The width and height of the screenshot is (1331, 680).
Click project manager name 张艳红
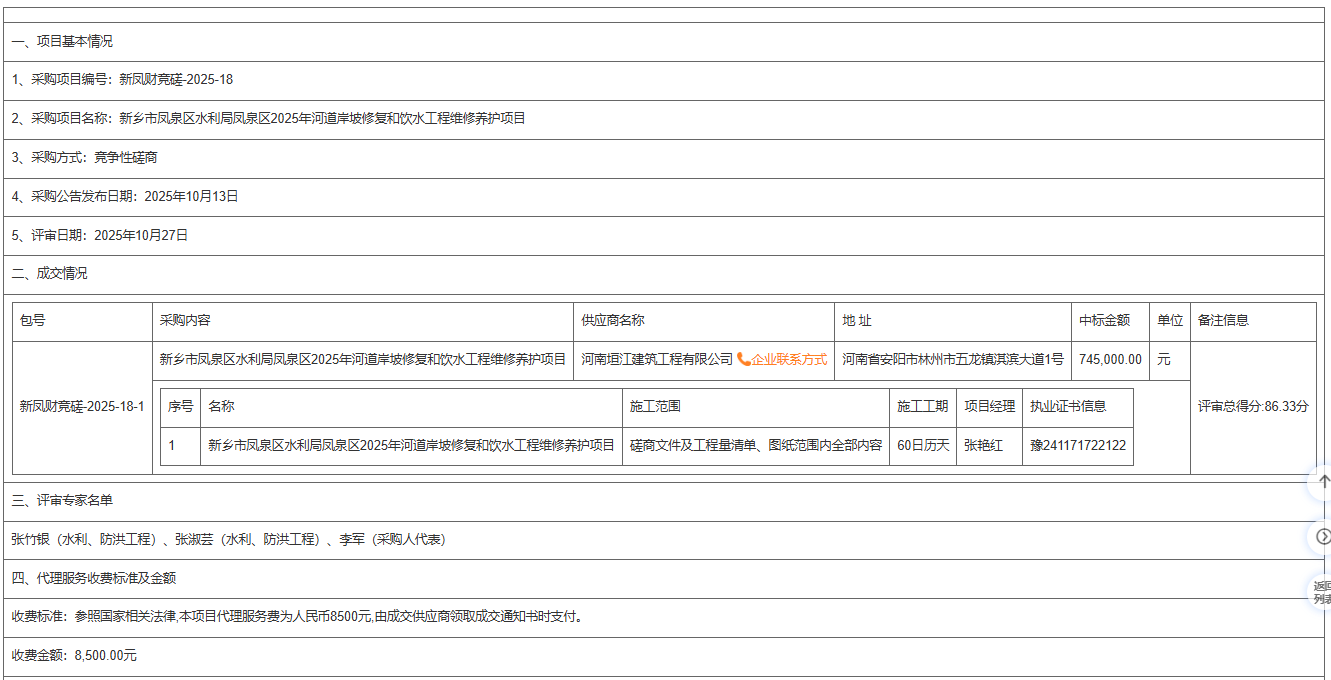983,446
